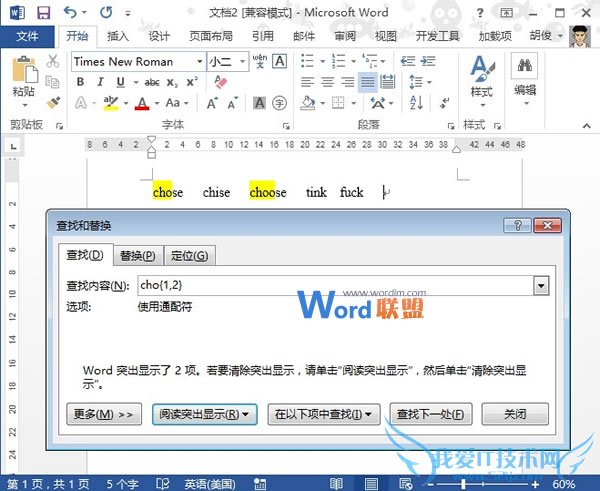Select the Format Painter brush

point(53,103)
